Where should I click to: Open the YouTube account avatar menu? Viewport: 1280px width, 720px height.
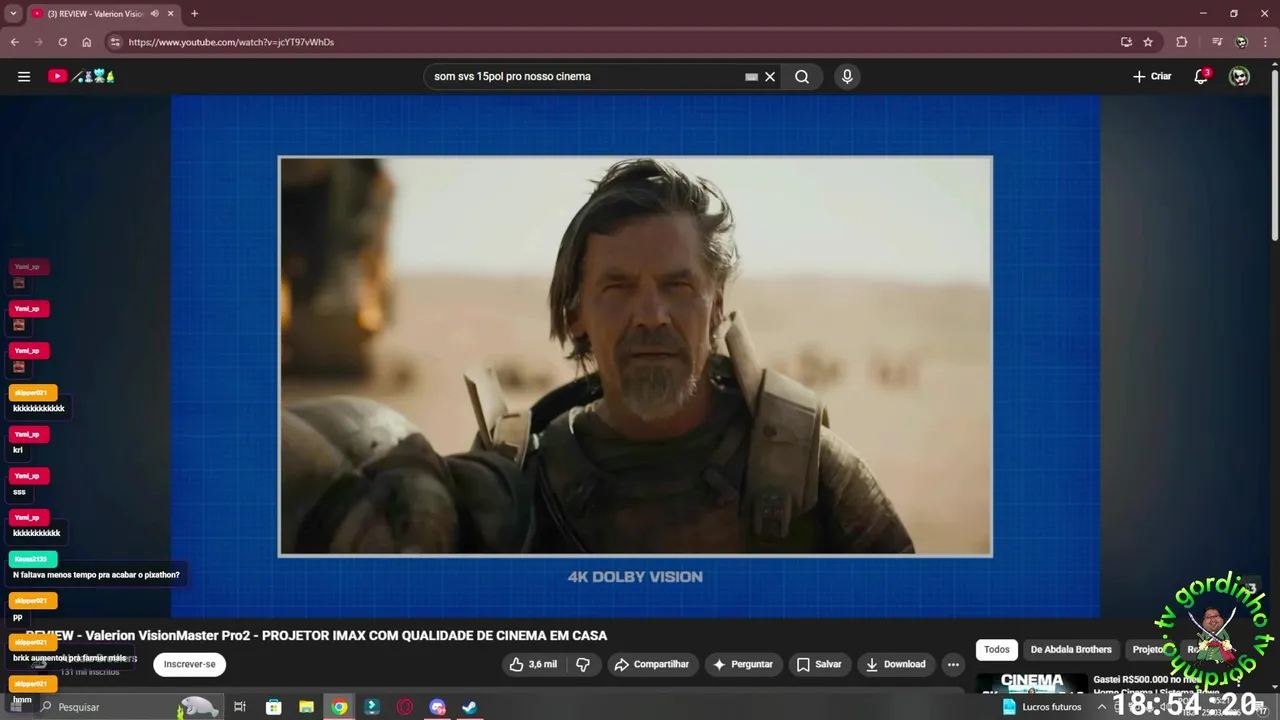tap(1239, 76)
